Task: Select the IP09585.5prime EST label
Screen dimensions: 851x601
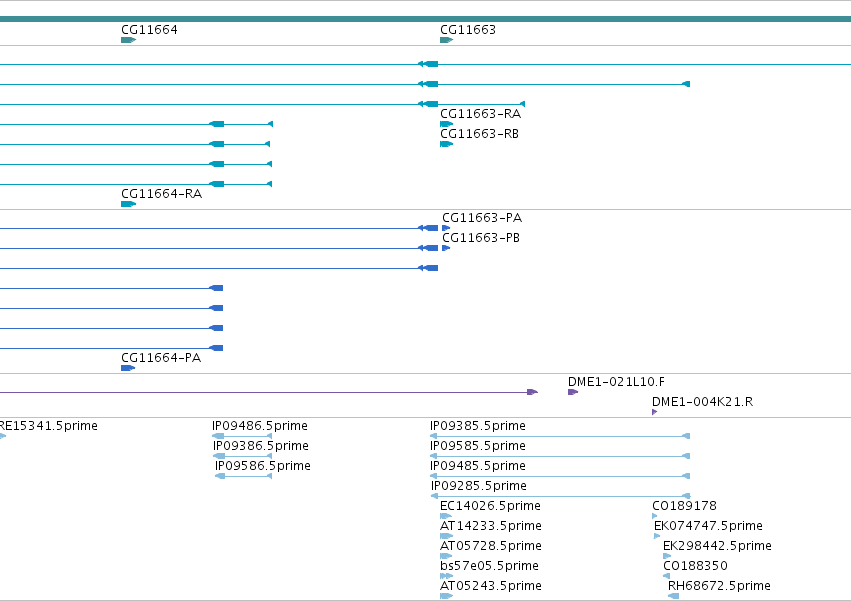Action: click(478, 446)
